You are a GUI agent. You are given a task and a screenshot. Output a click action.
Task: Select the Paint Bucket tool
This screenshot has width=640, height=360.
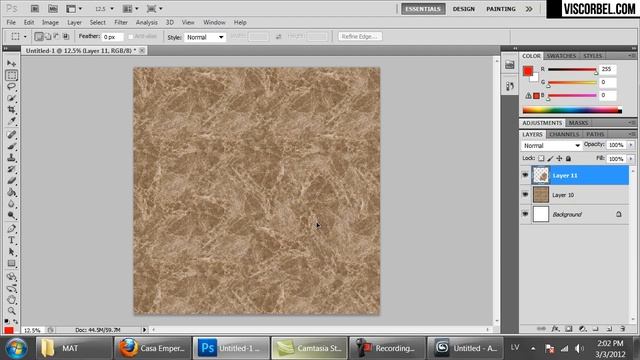[x=11, y=192]
